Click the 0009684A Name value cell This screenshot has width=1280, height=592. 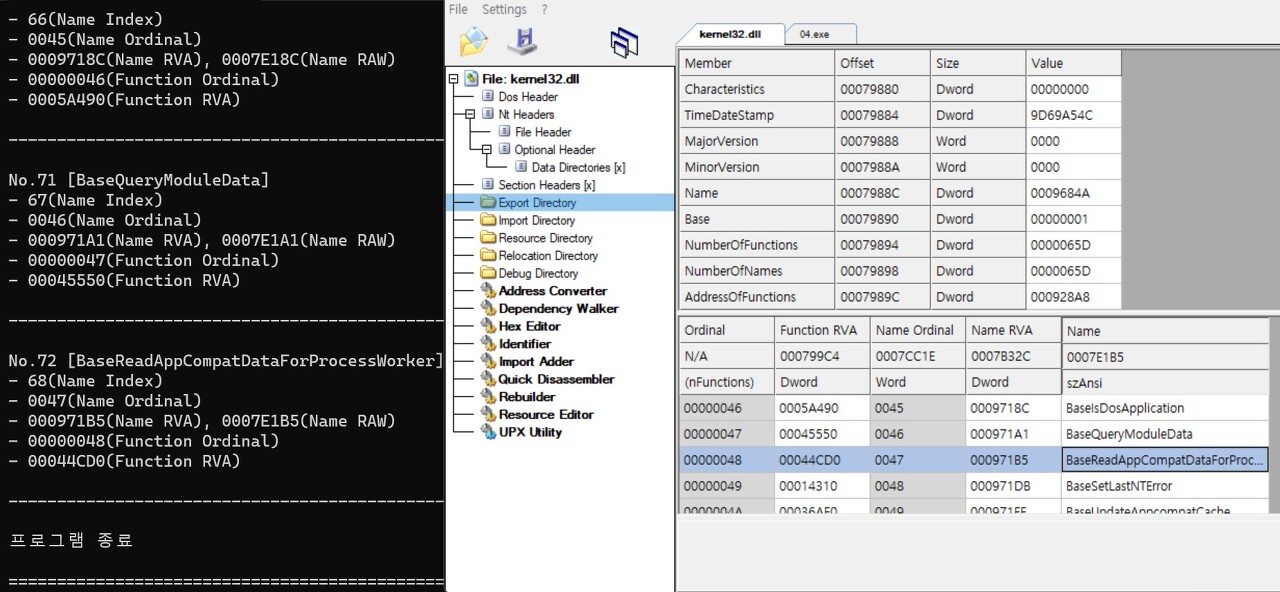1074,193
